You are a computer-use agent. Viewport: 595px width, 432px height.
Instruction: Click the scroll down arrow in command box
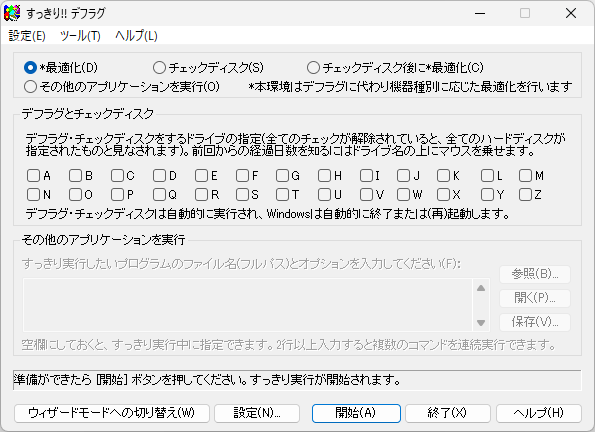481,323
